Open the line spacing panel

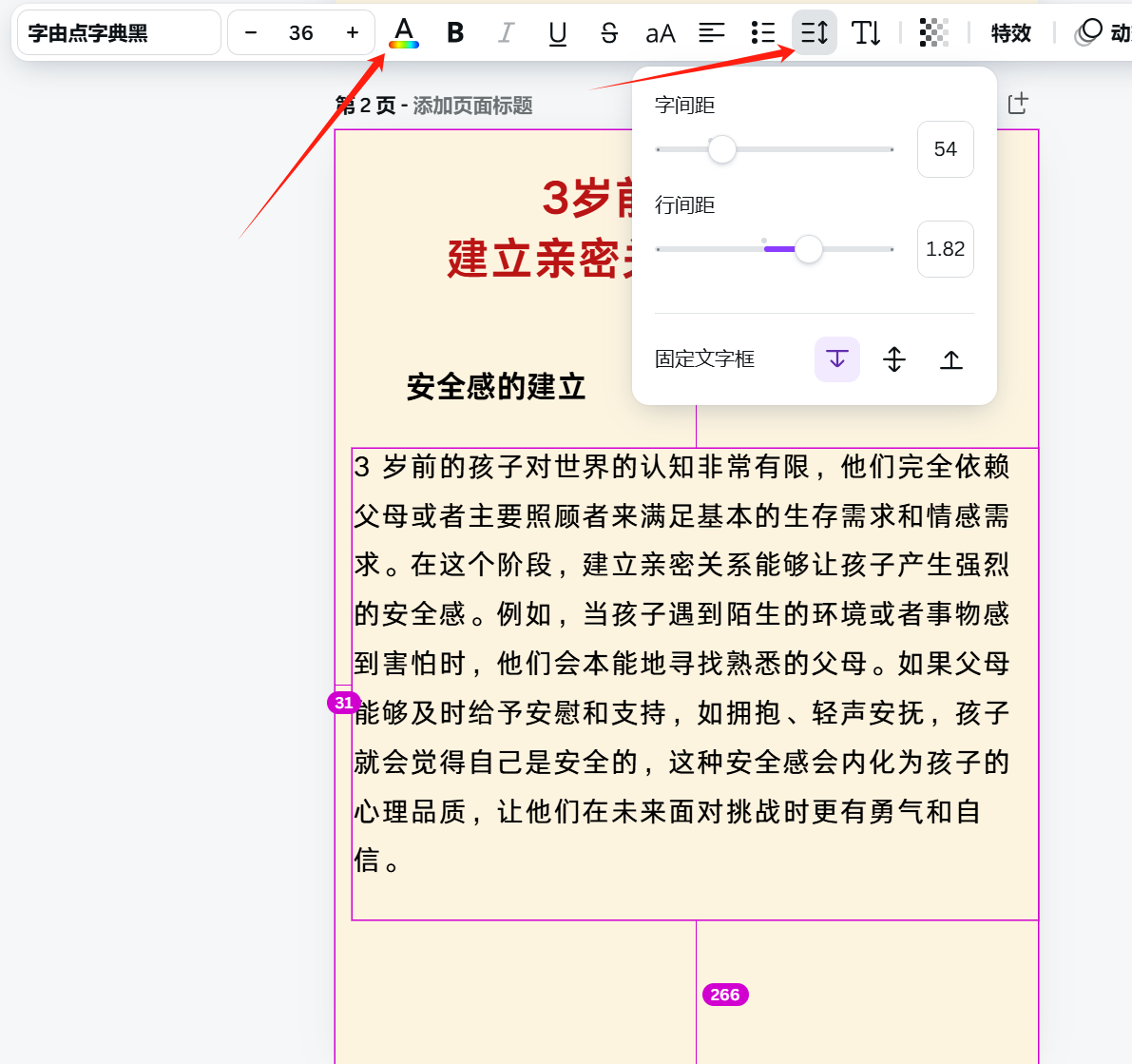(814, 32)
